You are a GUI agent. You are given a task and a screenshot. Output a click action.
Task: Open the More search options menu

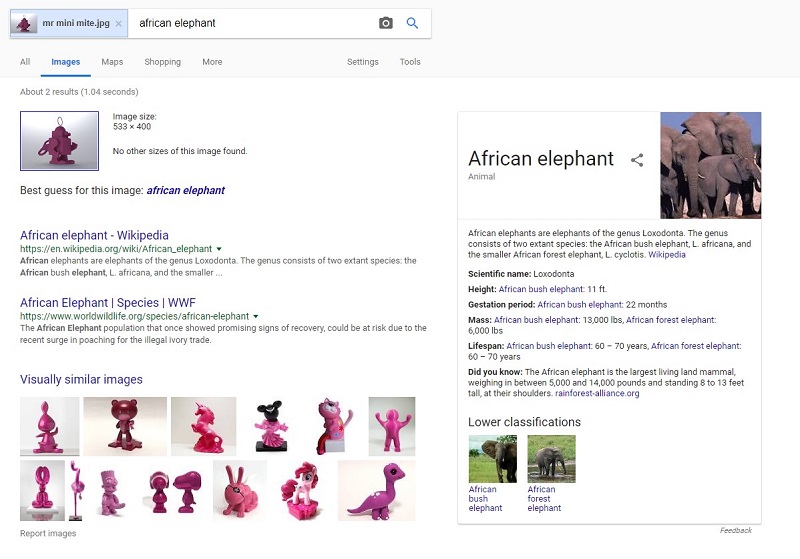[x=212, y=62]
